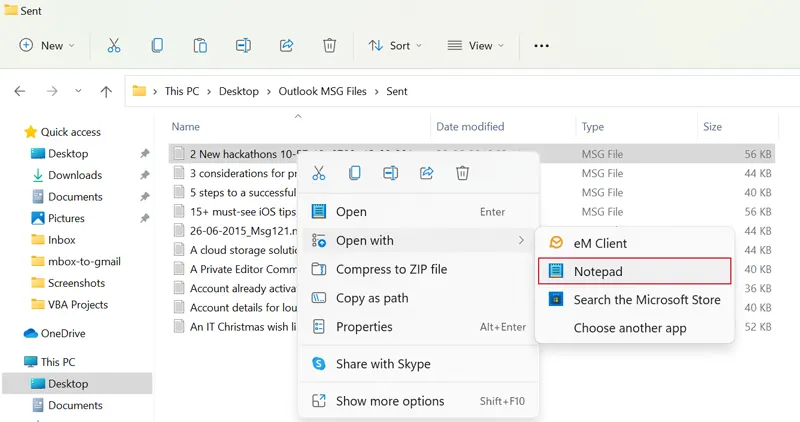Select the file '15+ must-see iOS tips'
The width and height of the screenshot is (800, 422).
point(235,212)
